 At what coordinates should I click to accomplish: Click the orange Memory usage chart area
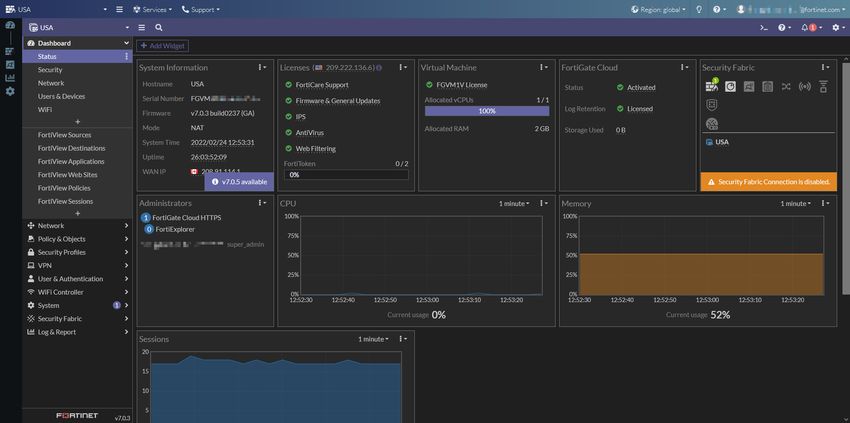(x=701, y=274)
